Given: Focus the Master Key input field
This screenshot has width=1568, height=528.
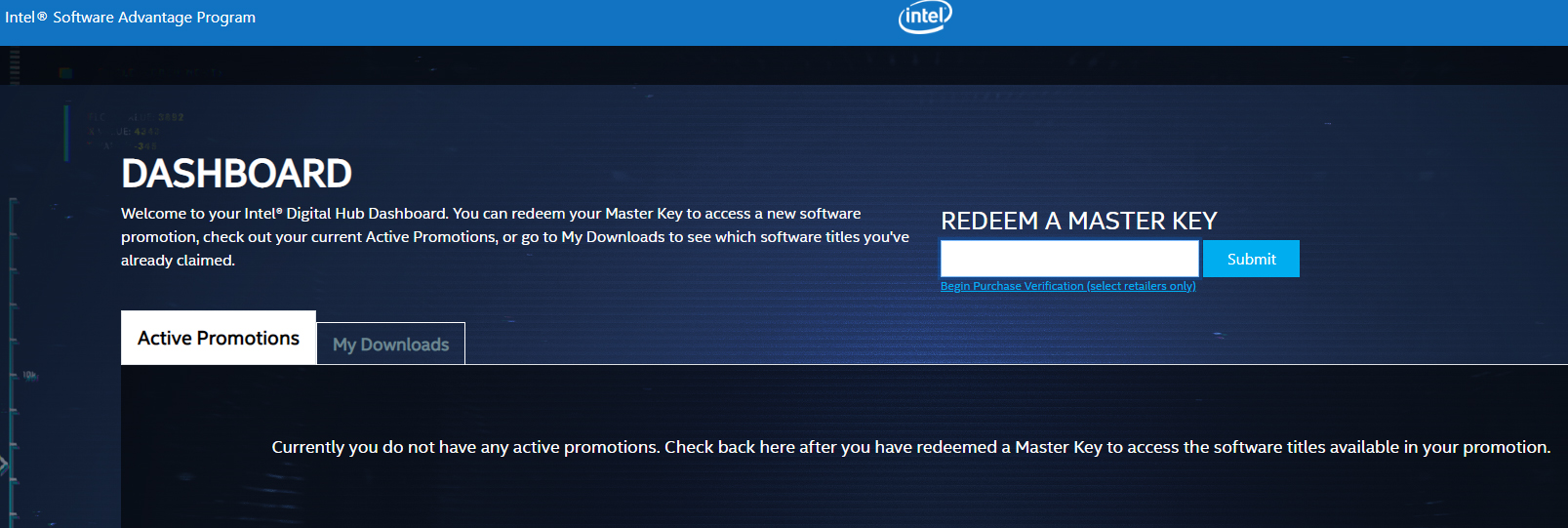Looking at the screenshot, I should click(1069, 259).
